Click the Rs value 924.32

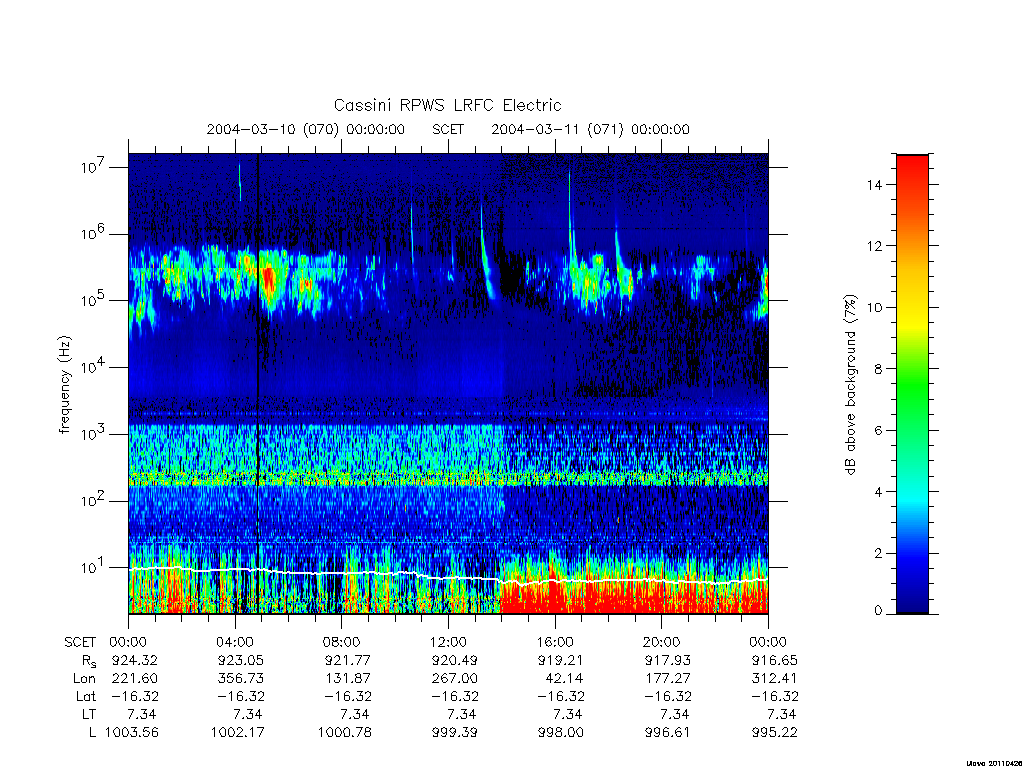pos(135,660)
